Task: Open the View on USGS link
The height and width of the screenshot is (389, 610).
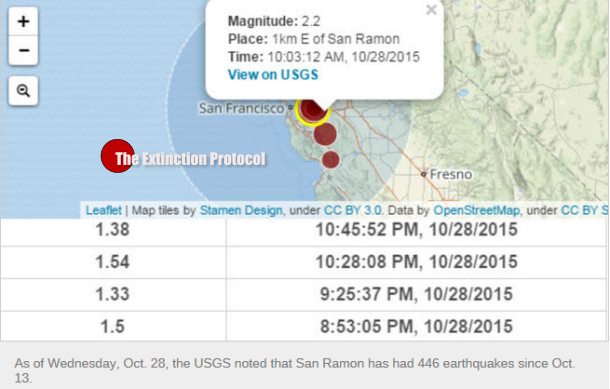Action: pyautogui.click(x=273, y=75)
